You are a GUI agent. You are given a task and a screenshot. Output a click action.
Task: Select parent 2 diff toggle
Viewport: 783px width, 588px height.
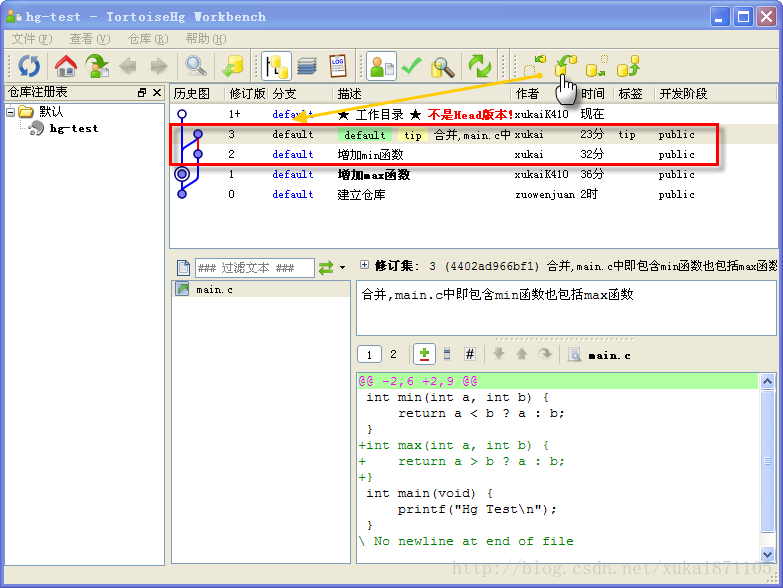pyautogui.click(x=393, y=354)
